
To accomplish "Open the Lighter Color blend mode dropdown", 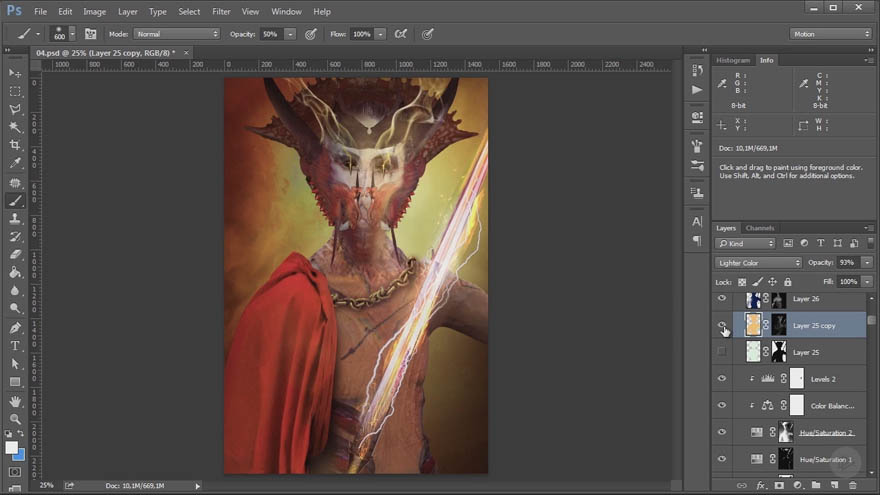I will point(758,263).
